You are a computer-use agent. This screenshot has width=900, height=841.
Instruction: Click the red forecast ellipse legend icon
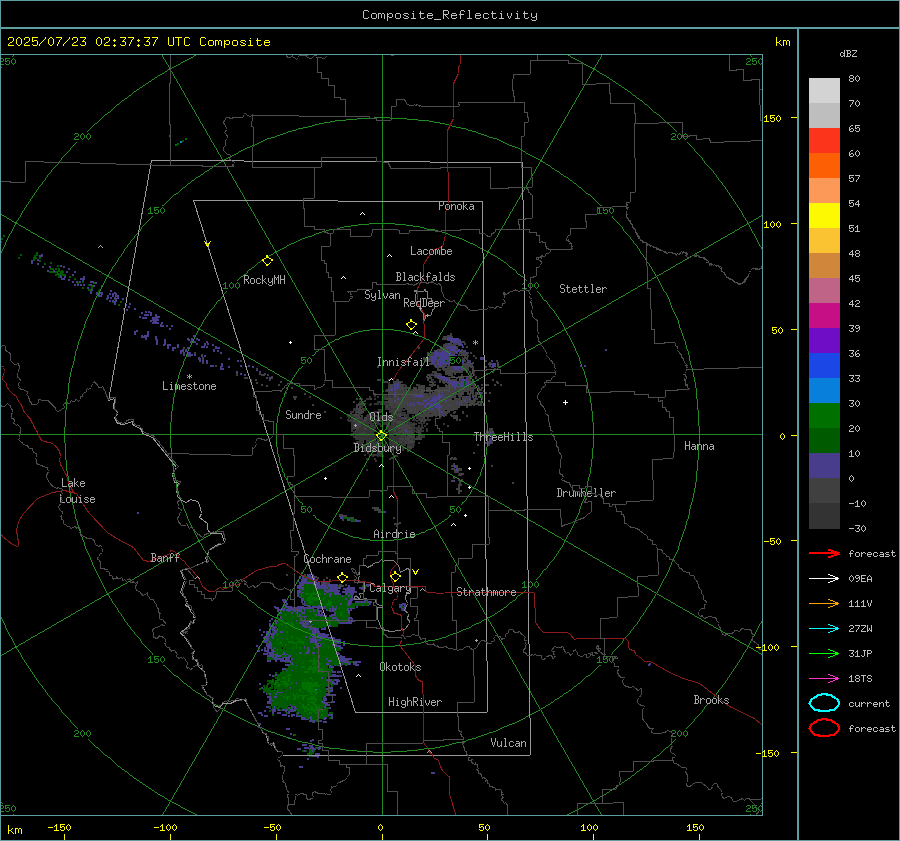(824, 728)
